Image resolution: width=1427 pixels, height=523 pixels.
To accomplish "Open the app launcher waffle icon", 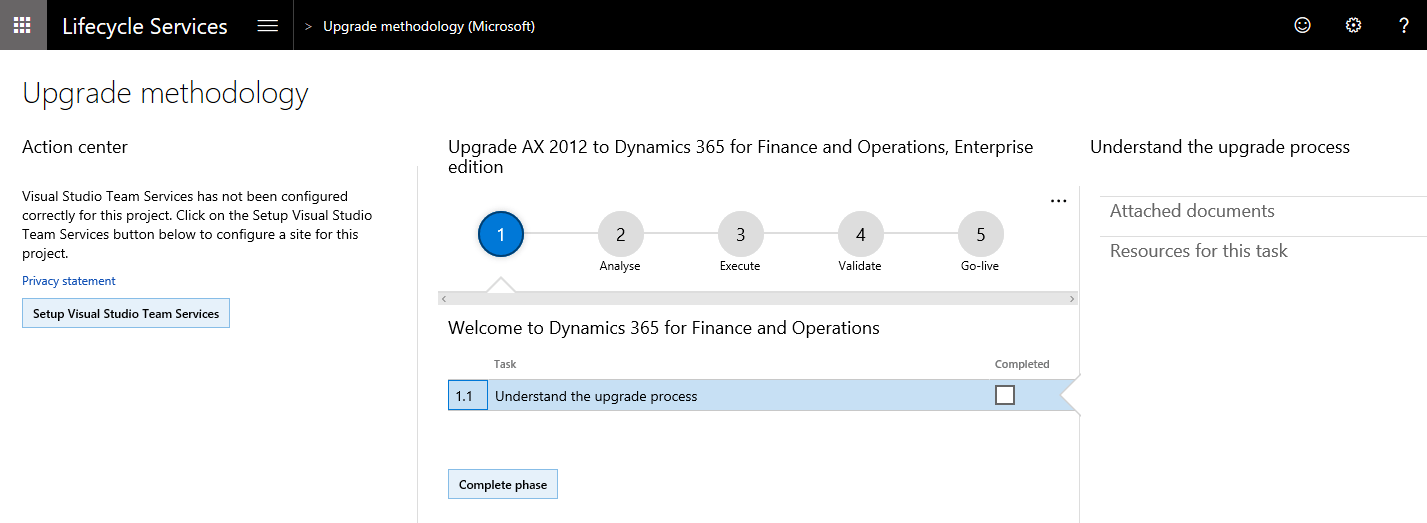I will coord(22,25).
